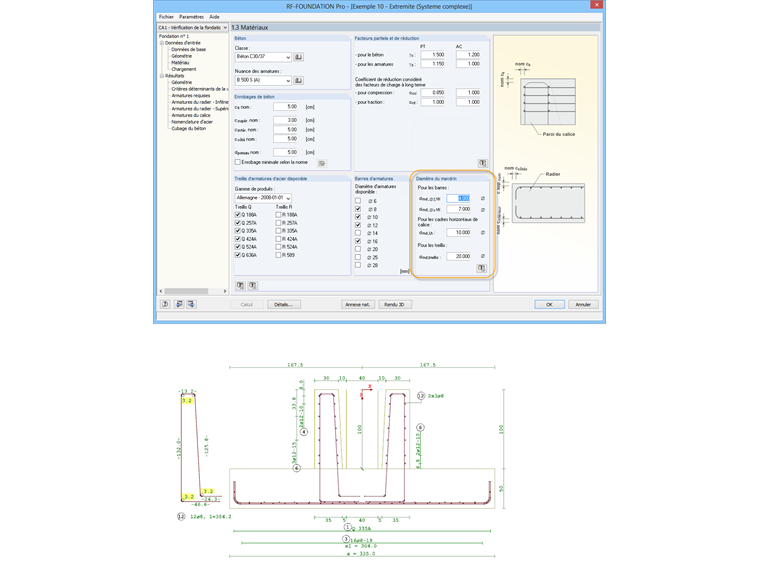The image size is (760, 570).
Task: Check mesh R 424A
Action: [278, 239]
